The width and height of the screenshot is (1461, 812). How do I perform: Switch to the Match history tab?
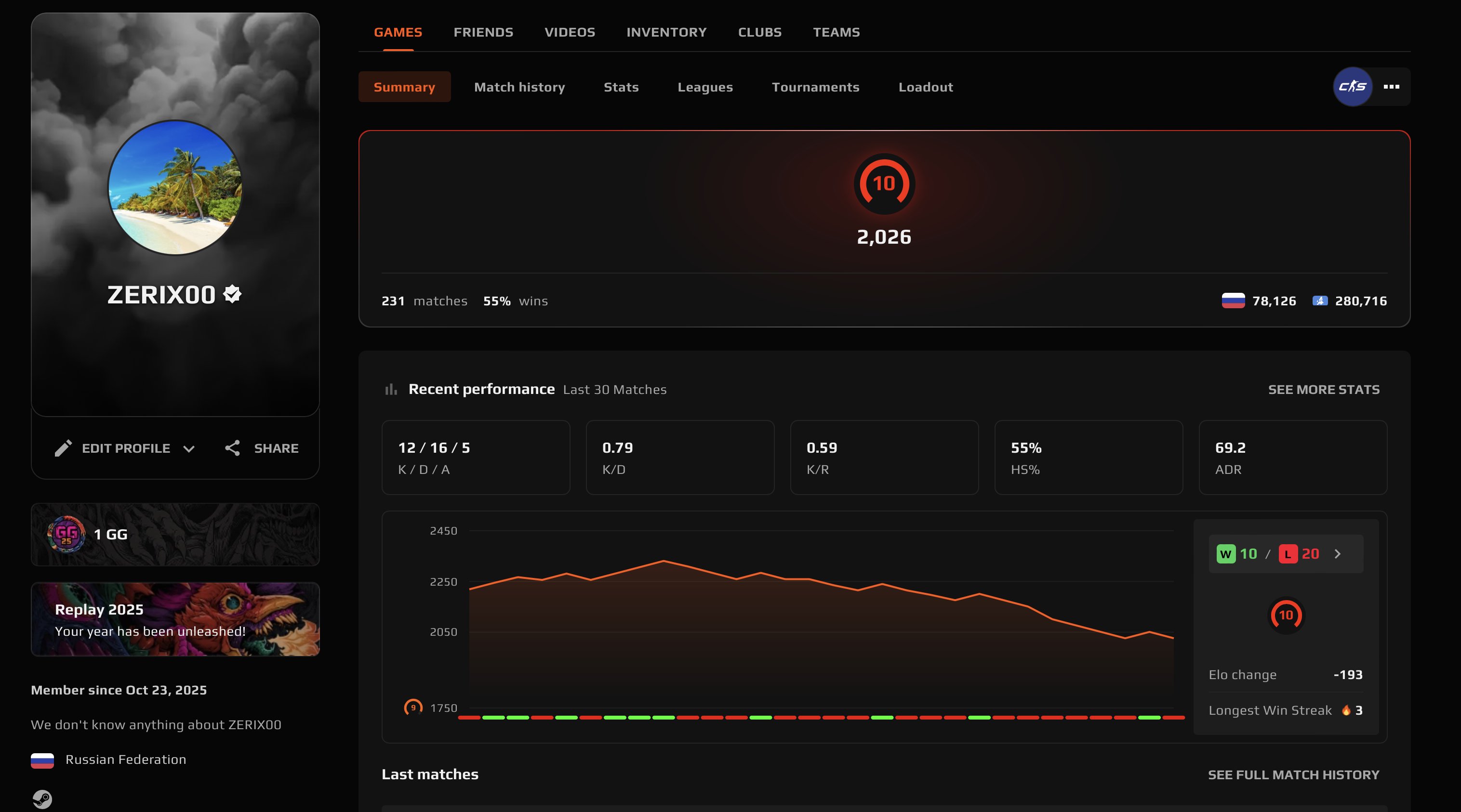(519, 87)
